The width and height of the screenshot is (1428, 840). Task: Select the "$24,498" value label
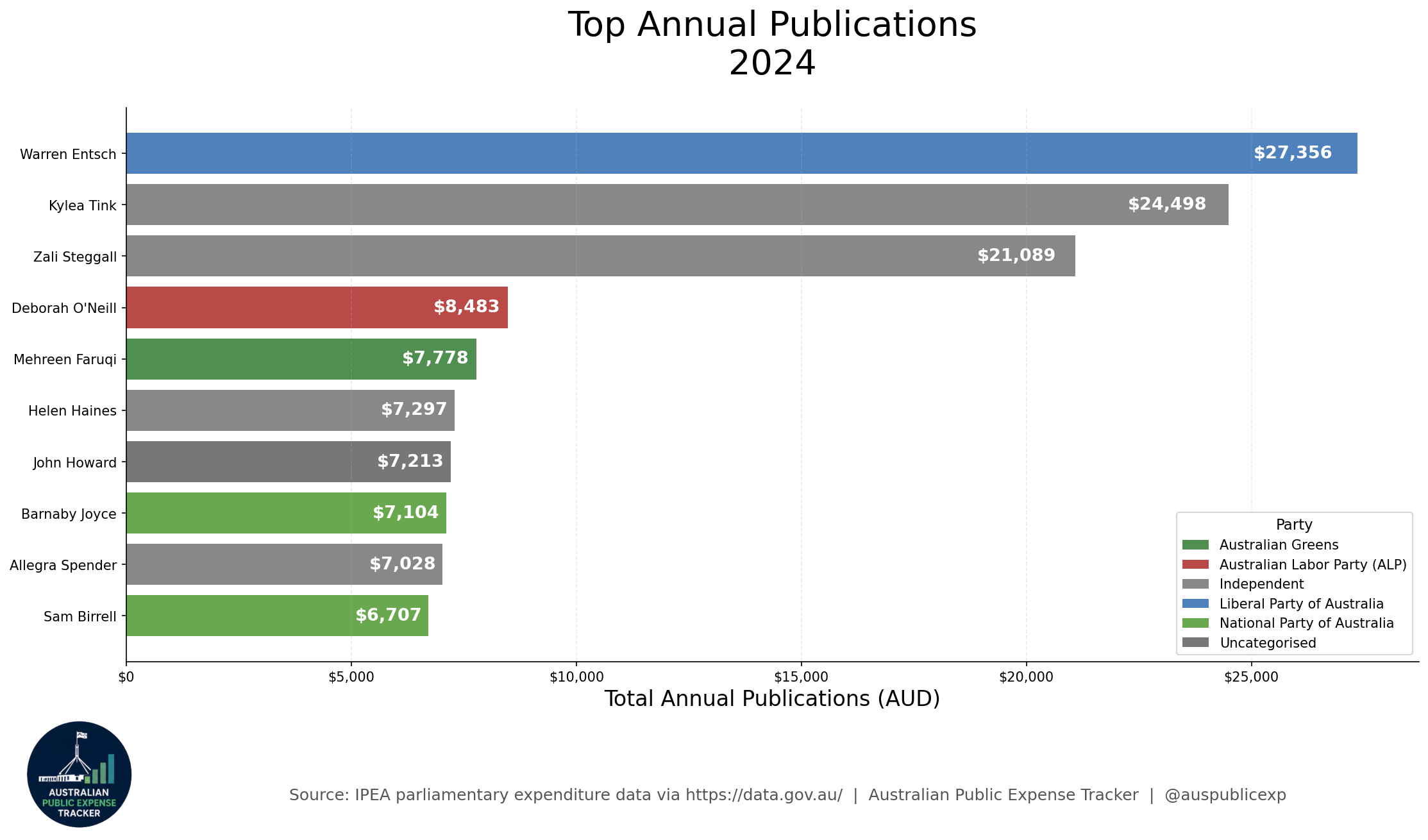[x=1167, y=204]
